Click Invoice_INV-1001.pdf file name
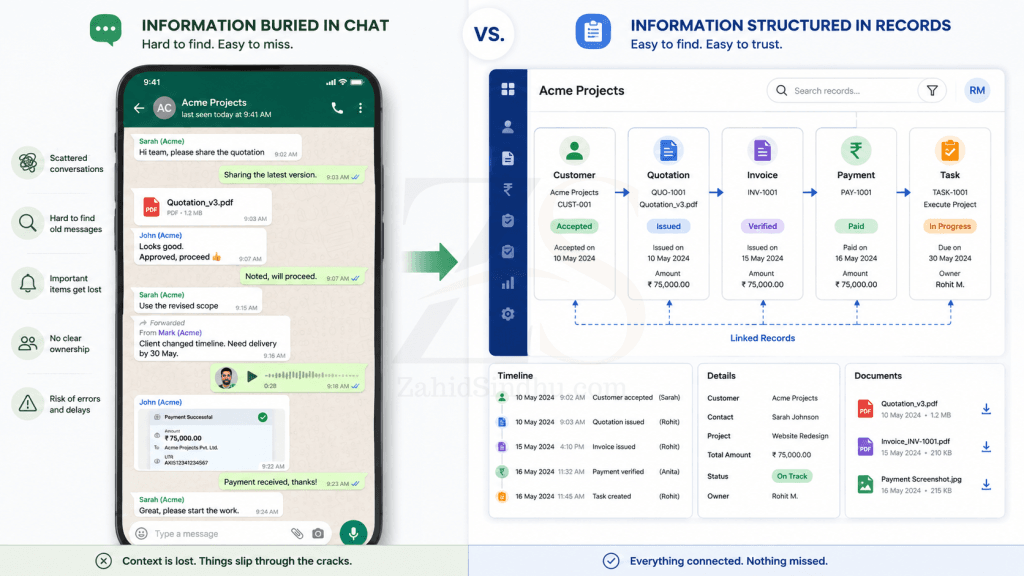Screen dimensions: 1024x576 coord(915,441)
